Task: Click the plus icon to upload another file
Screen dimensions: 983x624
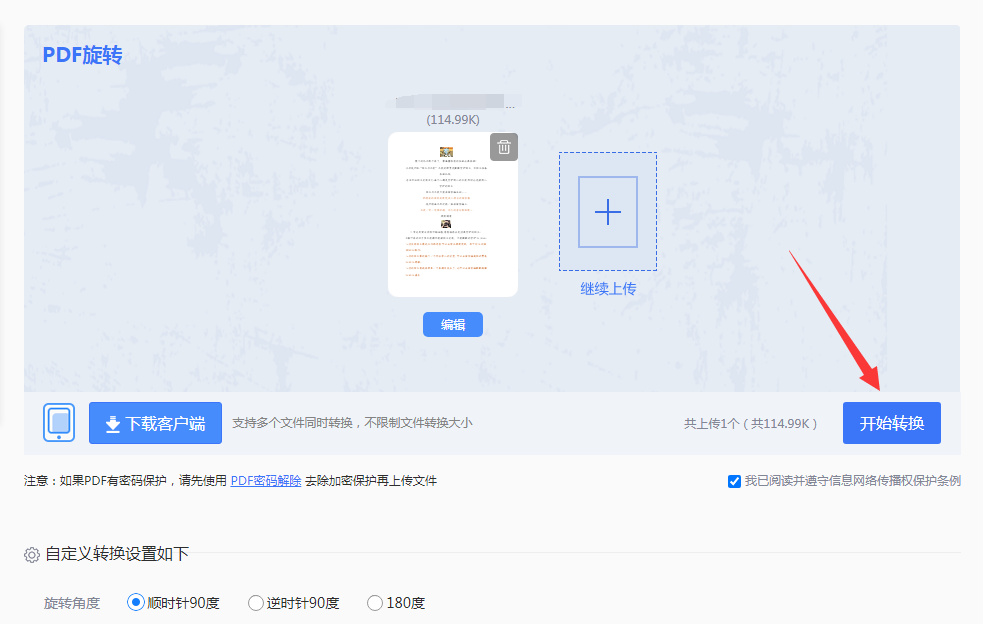Action: 607,212
